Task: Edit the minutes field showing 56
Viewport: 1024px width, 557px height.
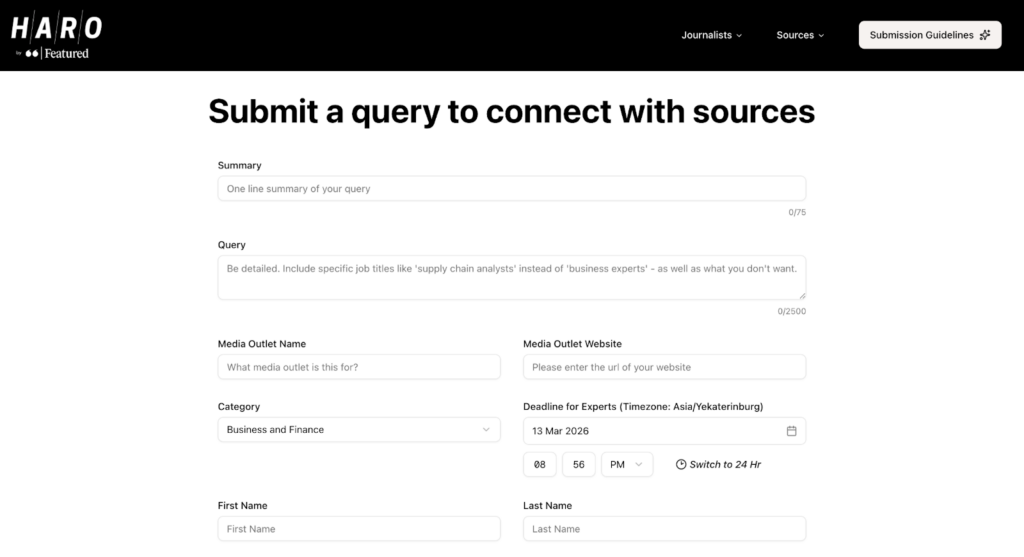Action: [579, 465]
